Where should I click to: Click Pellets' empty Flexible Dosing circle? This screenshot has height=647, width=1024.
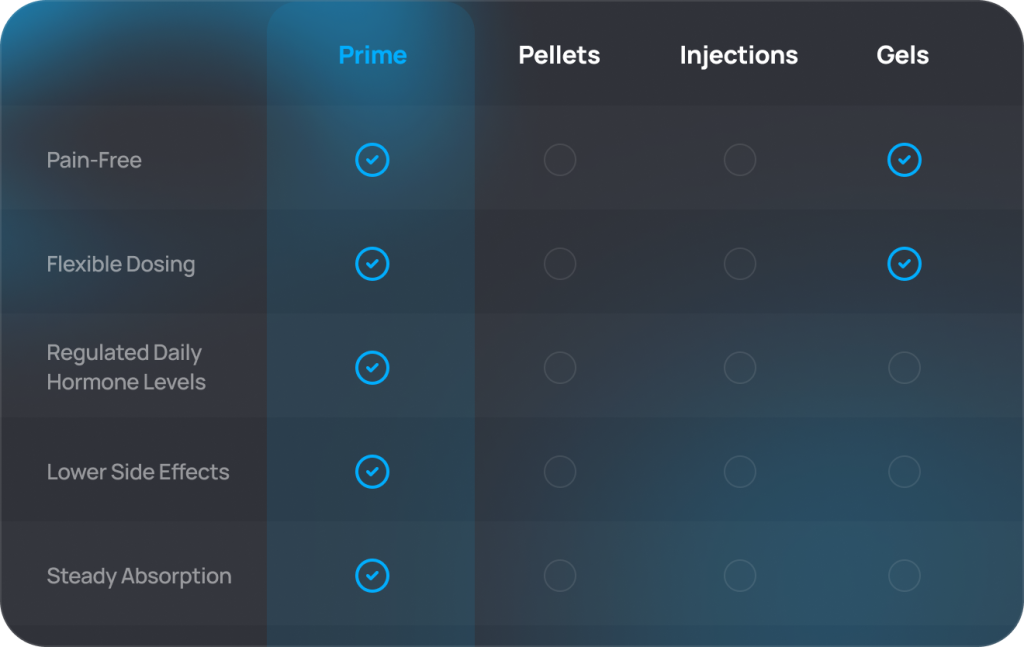[560, 264]
